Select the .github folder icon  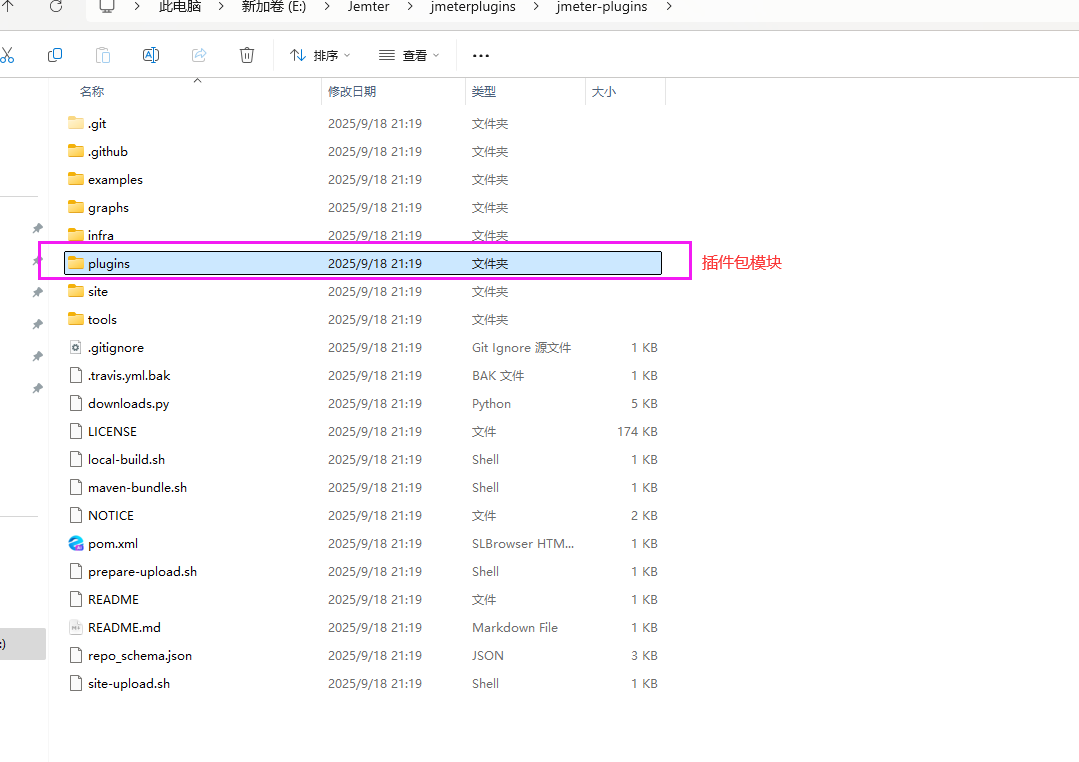tap(76, 151)
